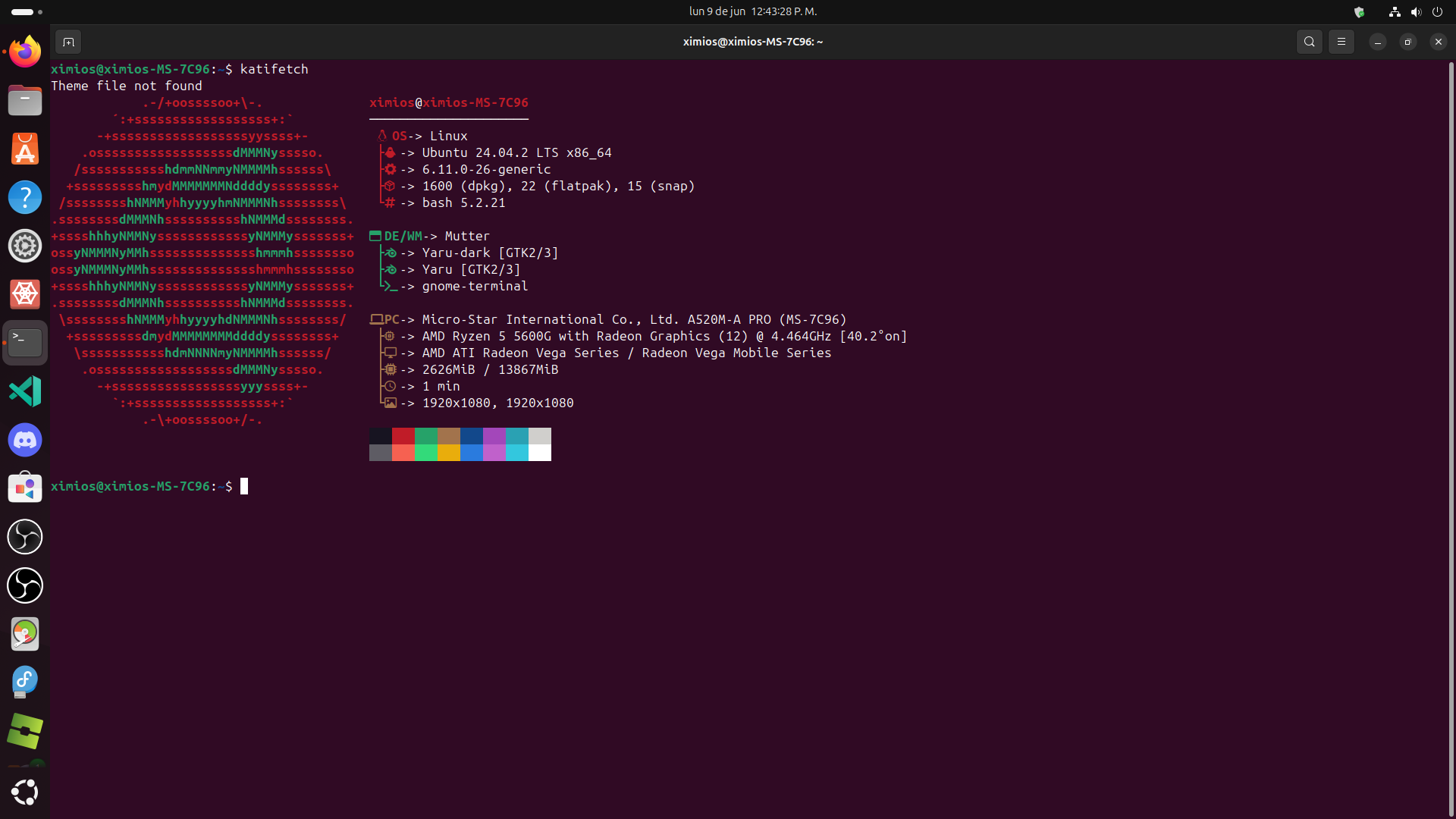This screenshot has width=1456, height=819.
Task: Click the bright red color block
Action: (403, 453)
